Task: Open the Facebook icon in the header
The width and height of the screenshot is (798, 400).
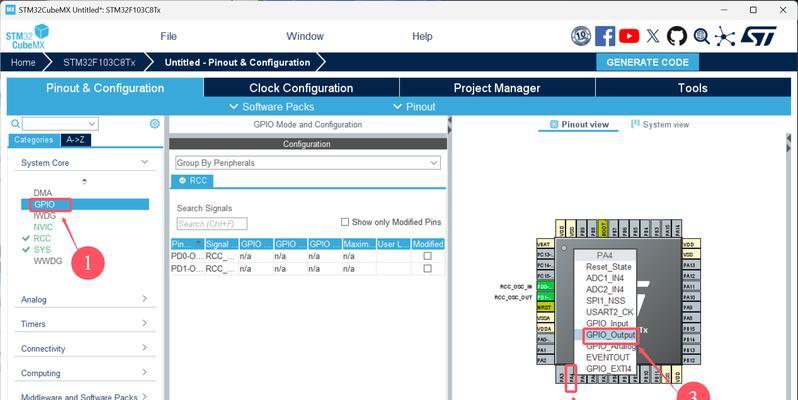Action: click(x=605, y=36)
